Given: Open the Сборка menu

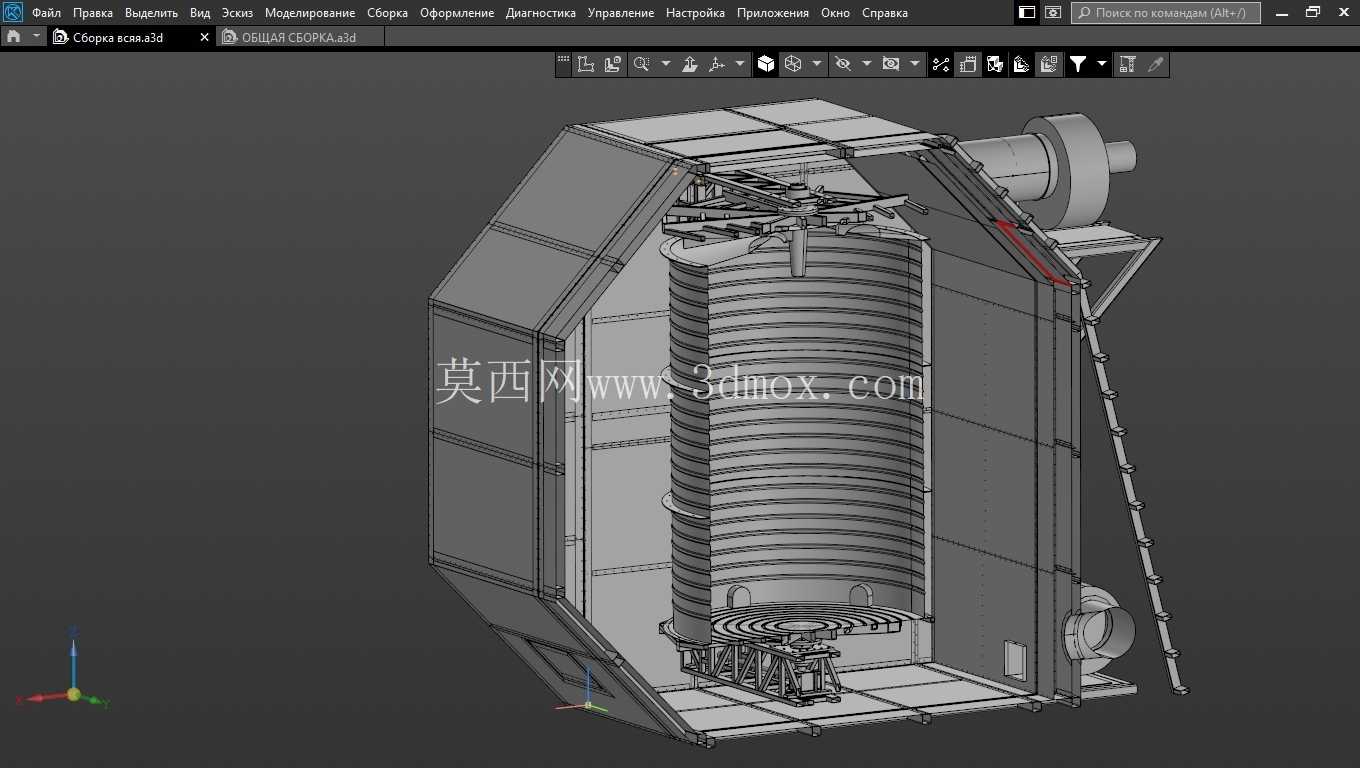Looking at the screenshot, I should pos(387,13).
